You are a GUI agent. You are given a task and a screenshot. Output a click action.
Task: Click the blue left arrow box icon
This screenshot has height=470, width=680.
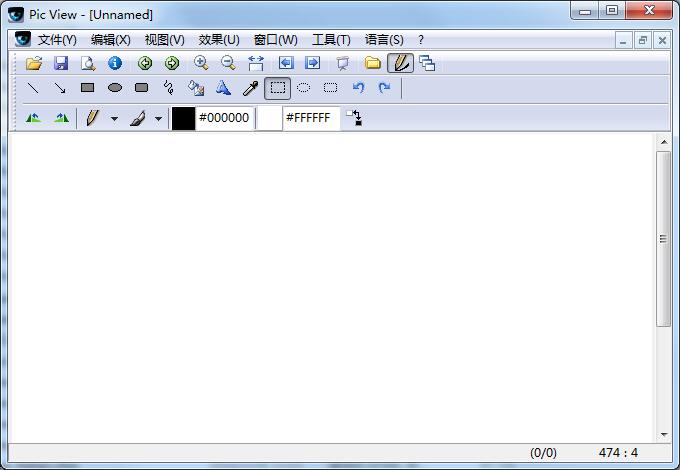pos(286,63)
